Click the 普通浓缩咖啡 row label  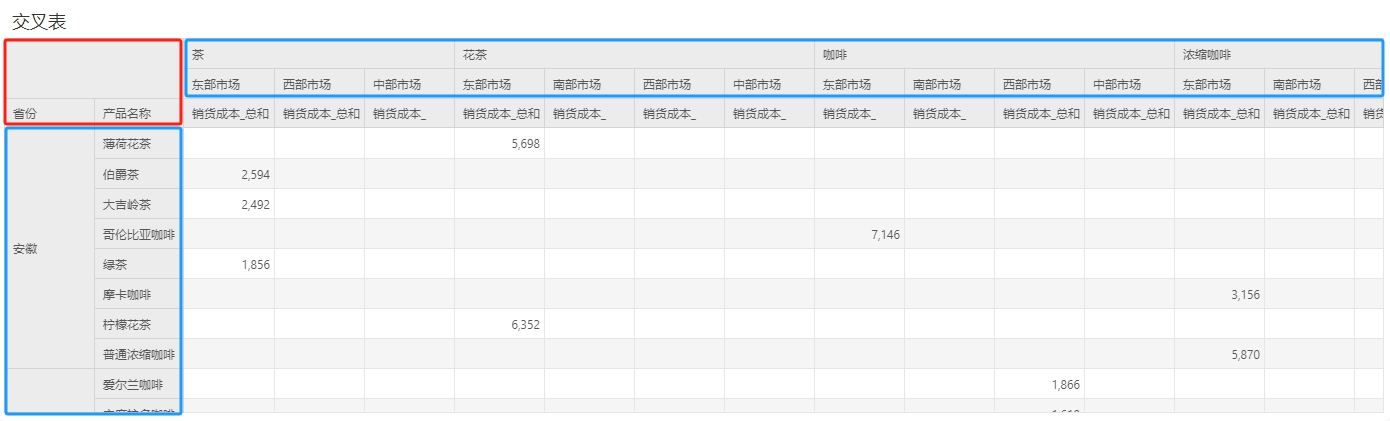pyautogui.click(x=138, y=354)
